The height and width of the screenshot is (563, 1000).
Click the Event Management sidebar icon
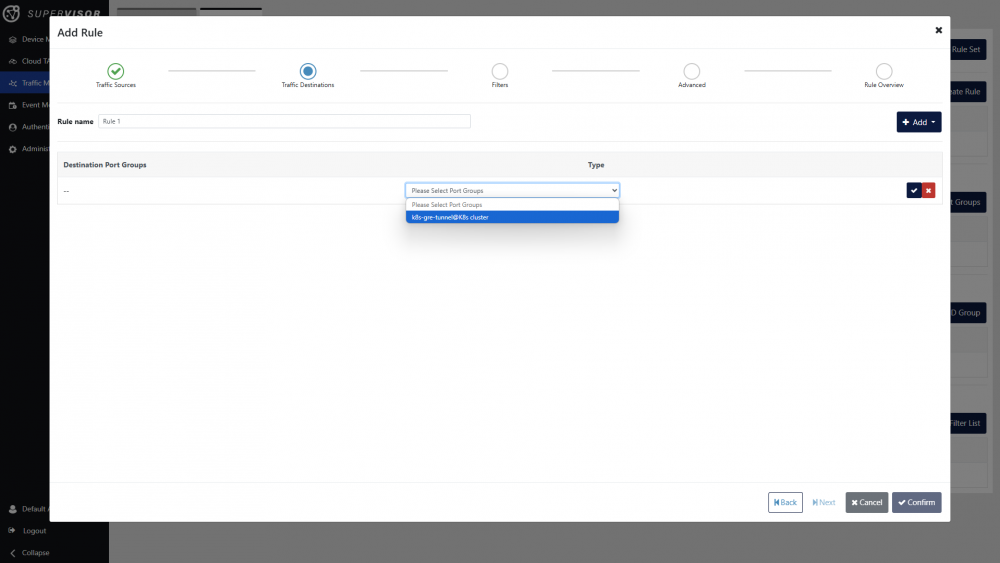coord(13,105)
